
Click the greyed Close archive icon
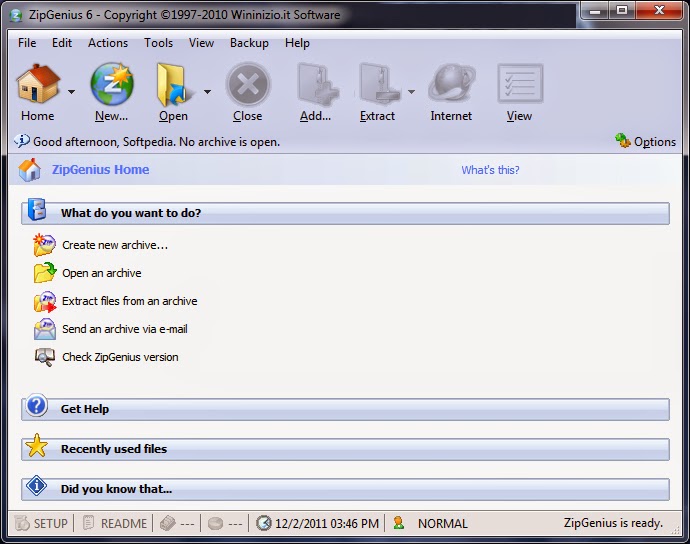click(248, 84)
